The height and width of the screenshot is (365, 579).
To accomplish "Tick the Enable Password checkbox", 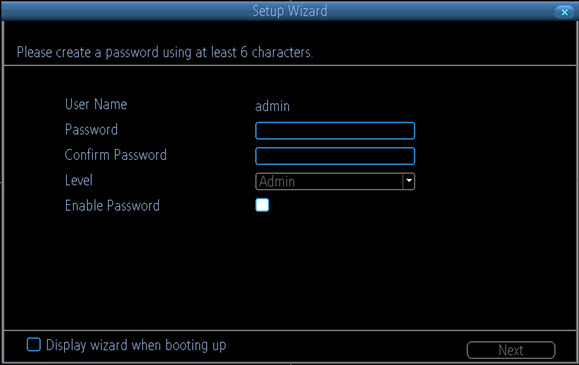I will coord(262,205).
